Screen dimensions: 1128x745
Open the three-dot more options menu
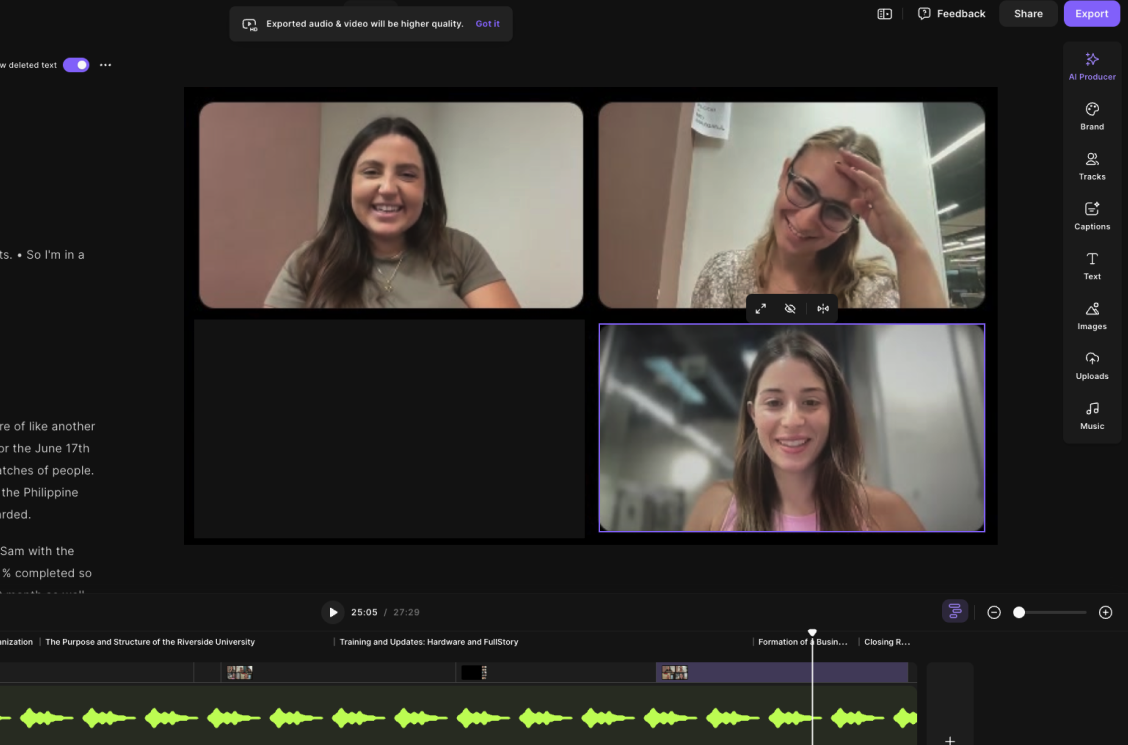pos(106,65)
